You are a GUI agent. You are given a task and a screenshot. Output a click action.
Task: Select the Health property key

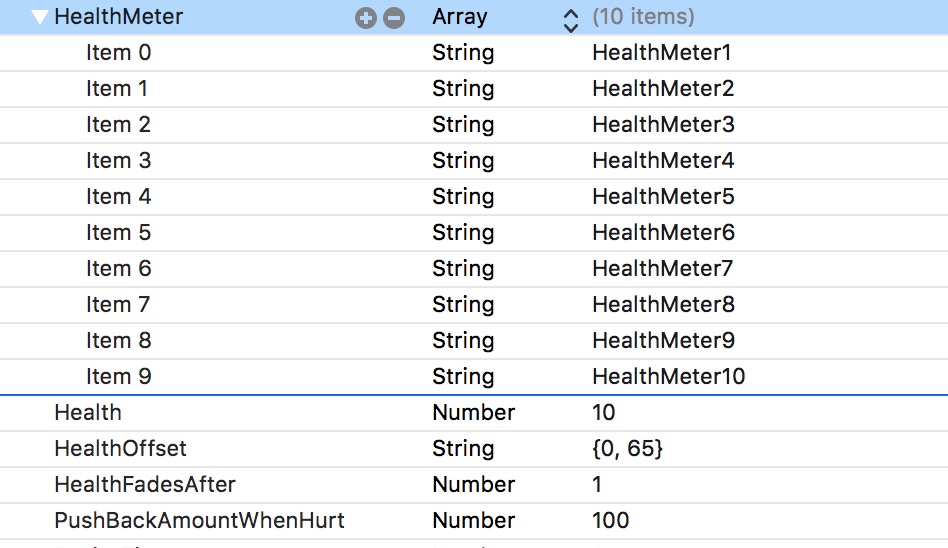pyautogui.click(x=88, y=413)
